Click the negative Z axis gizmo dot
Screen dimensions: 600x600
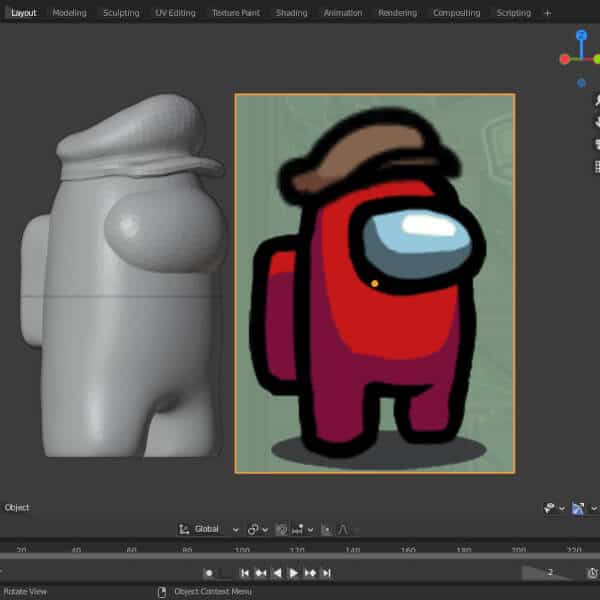[x=581, y=83]
